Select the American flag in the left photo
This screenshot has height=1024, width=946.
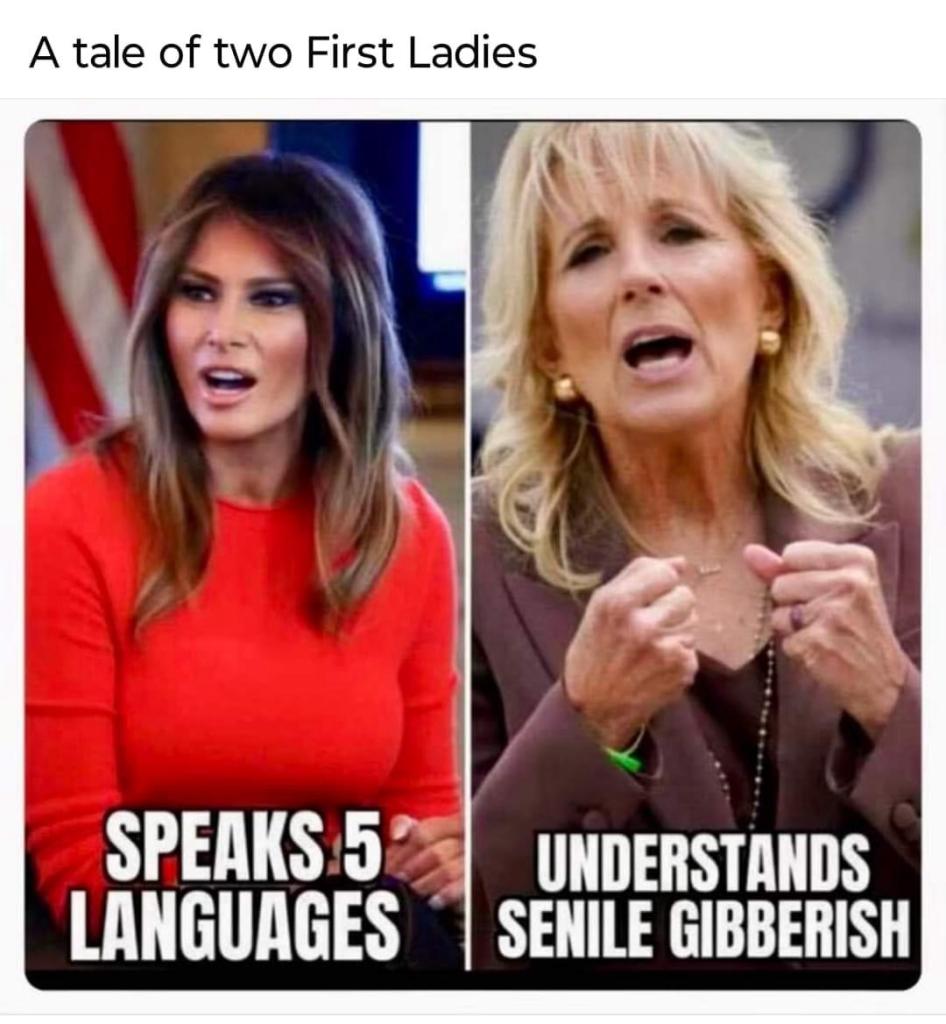click(x=77, y=281)
